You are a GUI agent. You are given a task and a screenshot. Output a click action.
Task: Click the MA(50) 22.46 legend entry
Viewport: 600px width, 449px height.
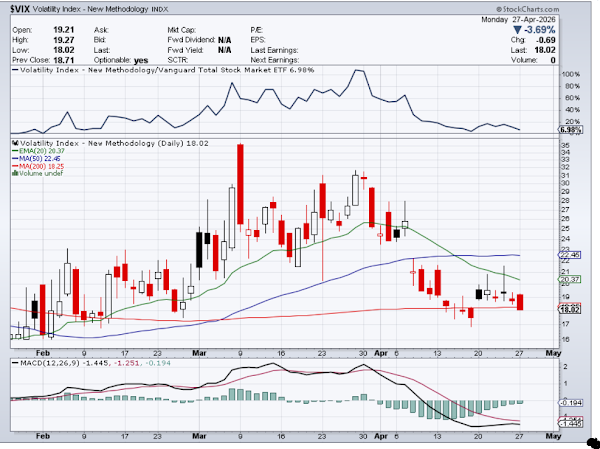36,158
